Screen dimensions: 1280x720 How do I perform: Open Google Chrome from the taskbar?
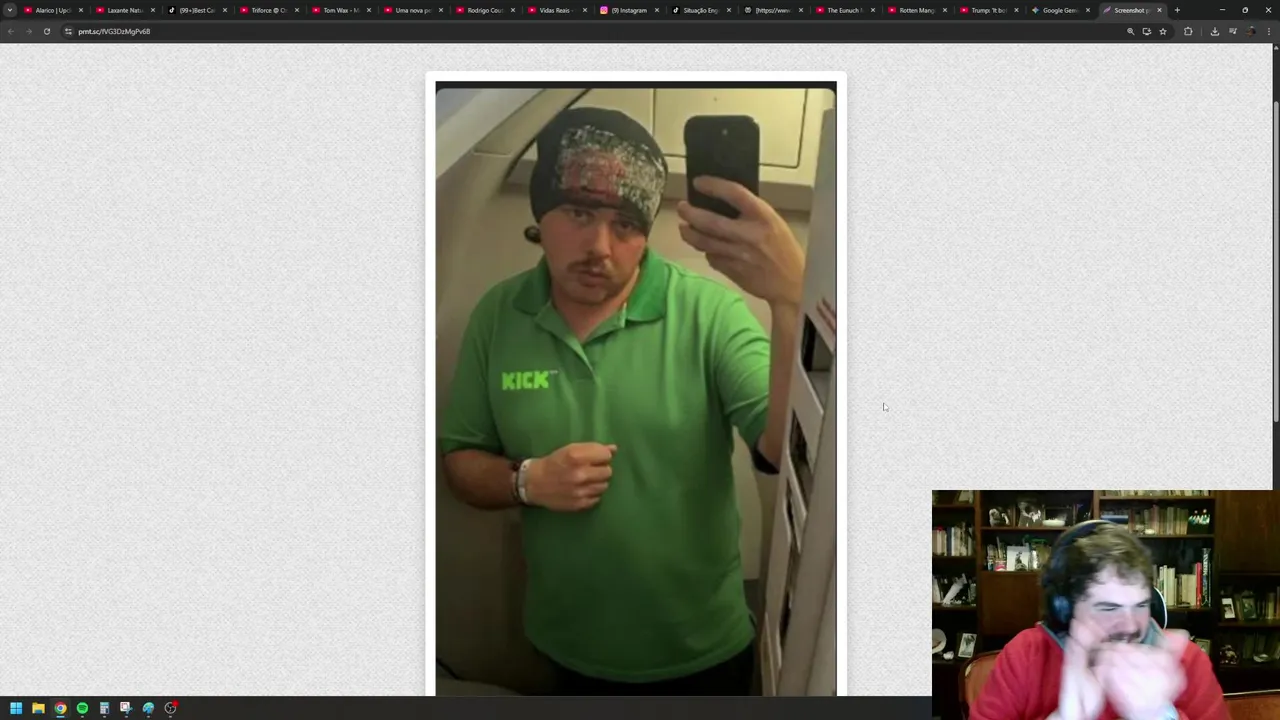point(60,708)
